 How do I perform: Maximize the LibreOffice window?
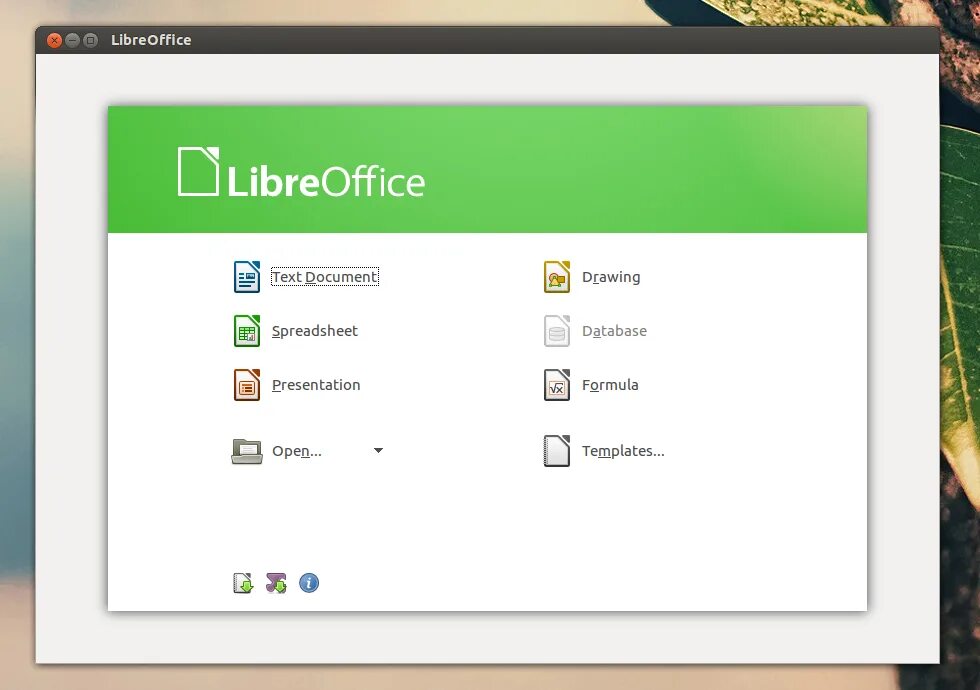tap(91, 41)
